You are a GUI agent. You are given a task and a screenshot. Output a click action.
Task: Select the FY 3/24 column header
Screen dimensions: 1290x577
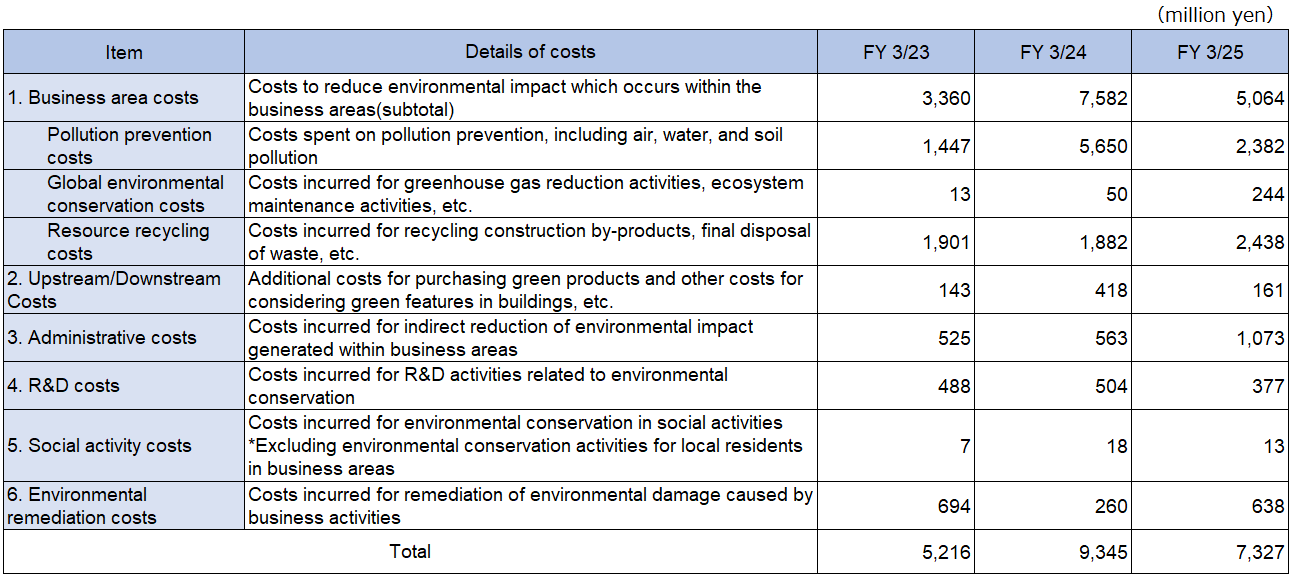(1053, 52)
